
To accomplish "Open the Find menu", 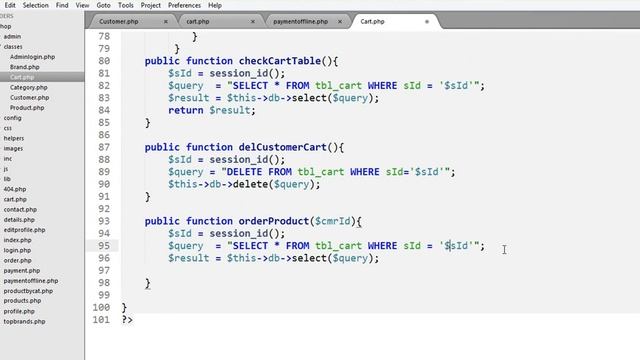I will point(62,5).
